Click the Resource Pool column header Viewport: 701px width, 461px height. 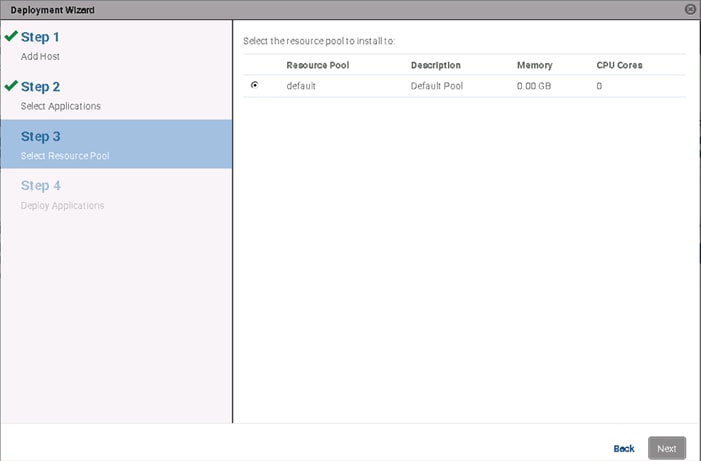tap(317, 65)
